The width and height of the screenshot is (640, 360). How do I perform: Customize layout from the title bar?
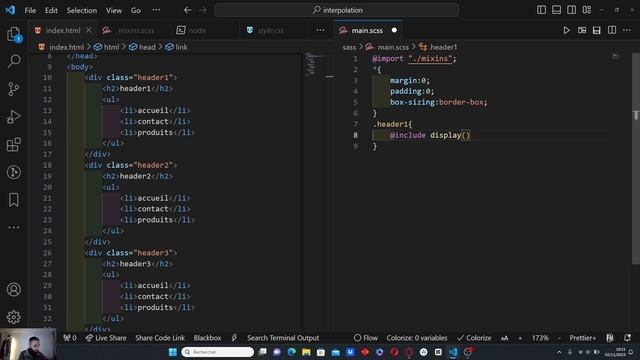click(587, 10)
